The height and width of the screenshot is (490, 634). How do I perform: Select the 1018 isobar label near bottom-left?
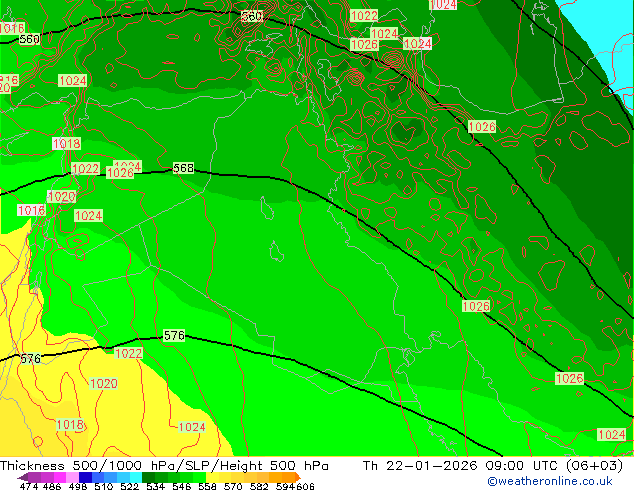pyautogui.click(x=69, y=425)
